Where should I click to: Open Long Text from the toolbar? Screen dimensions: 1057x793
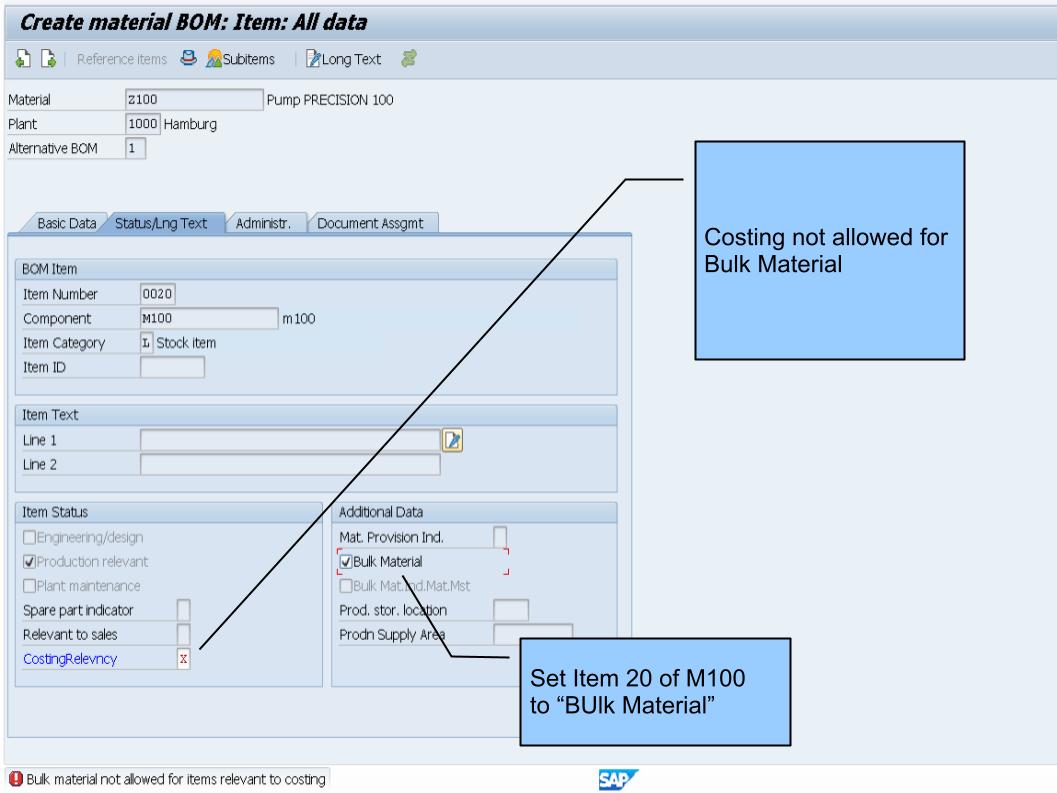(344, 59)
